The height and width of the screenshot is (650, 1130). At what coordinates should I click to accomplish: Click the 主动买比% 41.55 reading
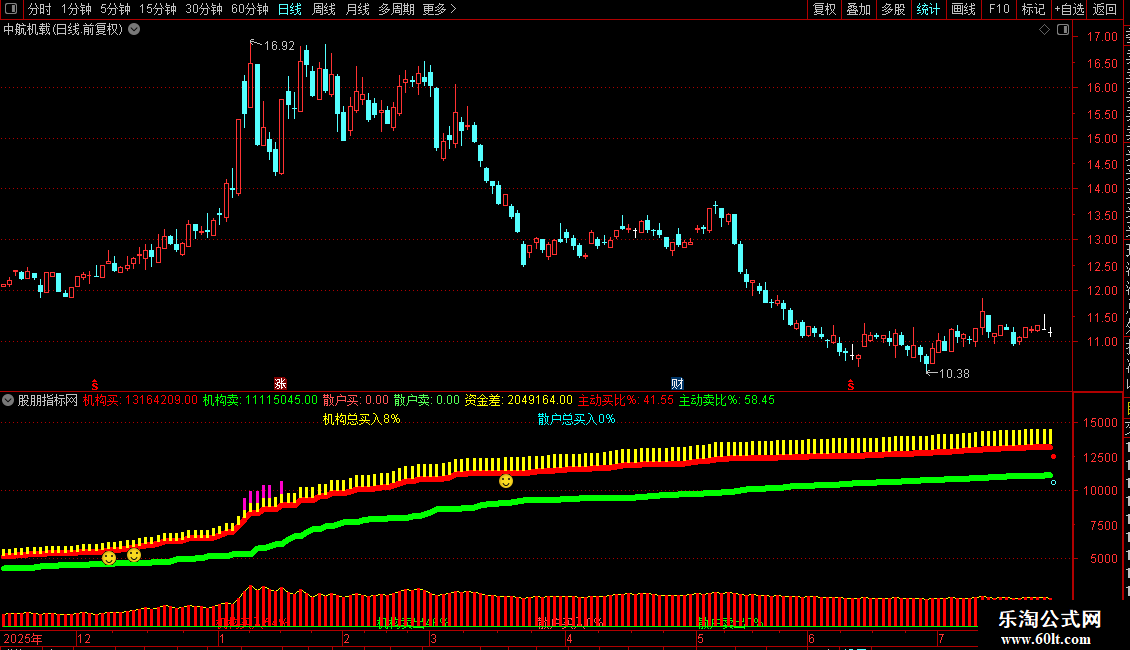(626, 400)
